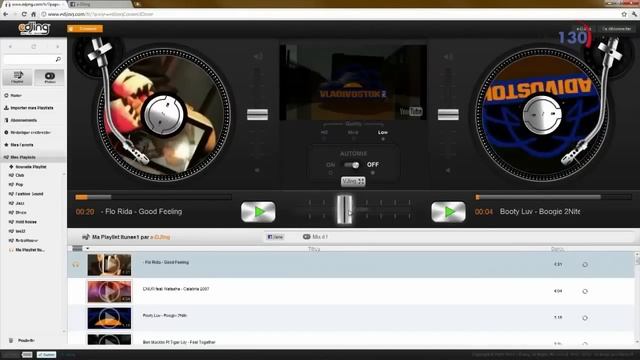Click headphones icon on Flo Rida row
The width and height of the screenshot is (640, 360).
(76, 264)
